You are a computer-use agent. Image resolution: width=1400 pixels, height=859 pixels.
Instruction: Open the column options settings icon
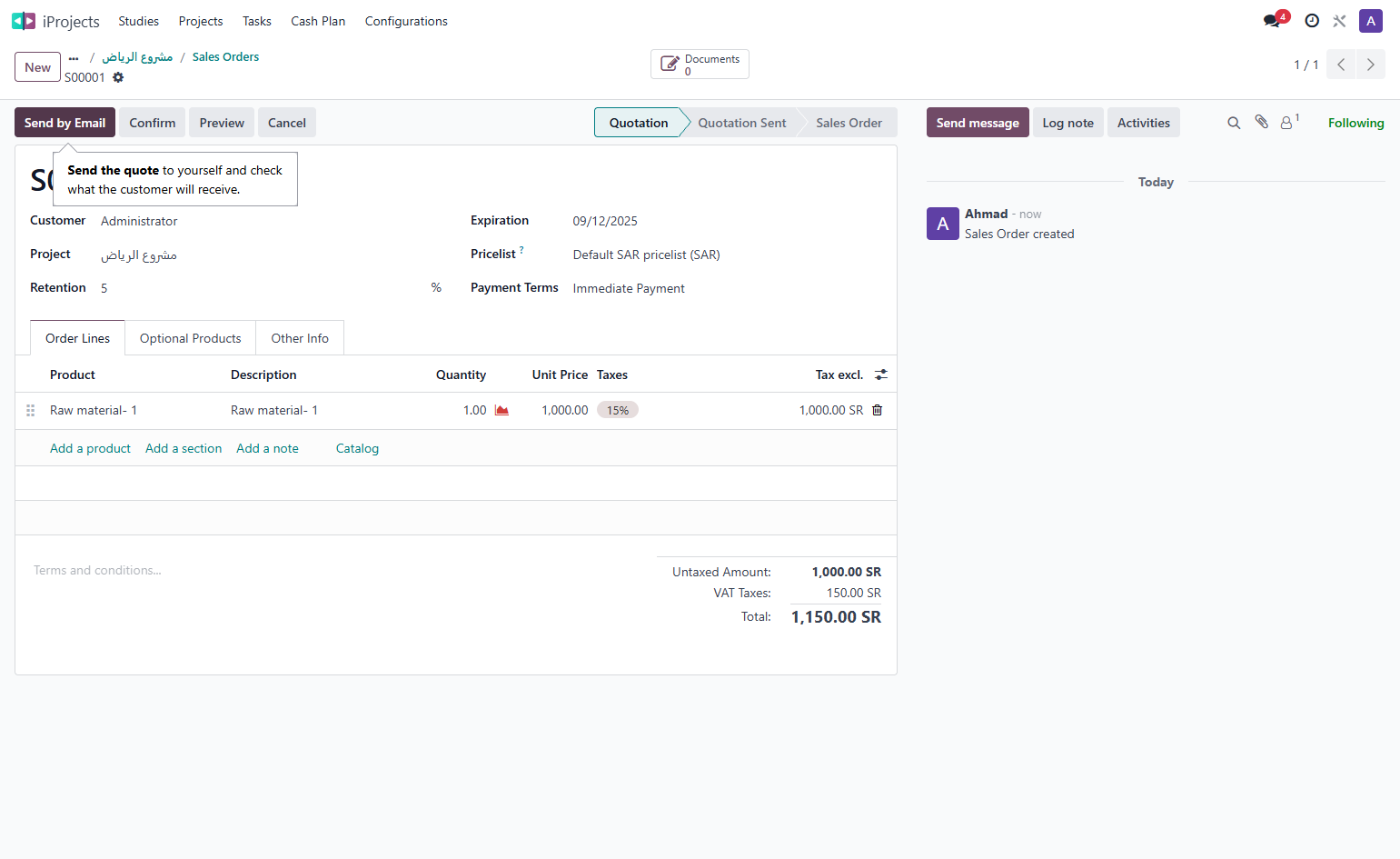[881, 375]
